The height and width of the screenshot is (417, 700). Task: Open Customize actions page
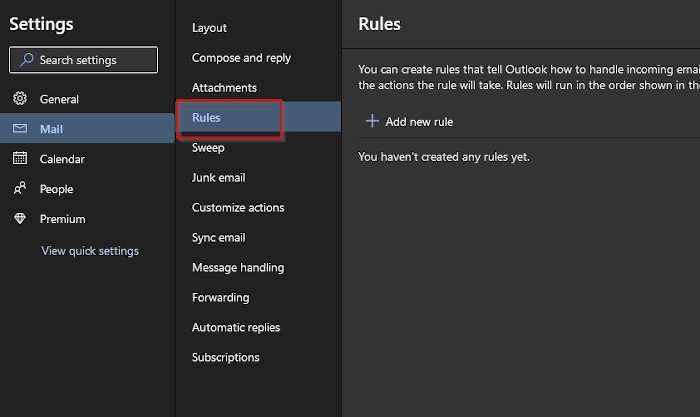click(x=238, y=208)
